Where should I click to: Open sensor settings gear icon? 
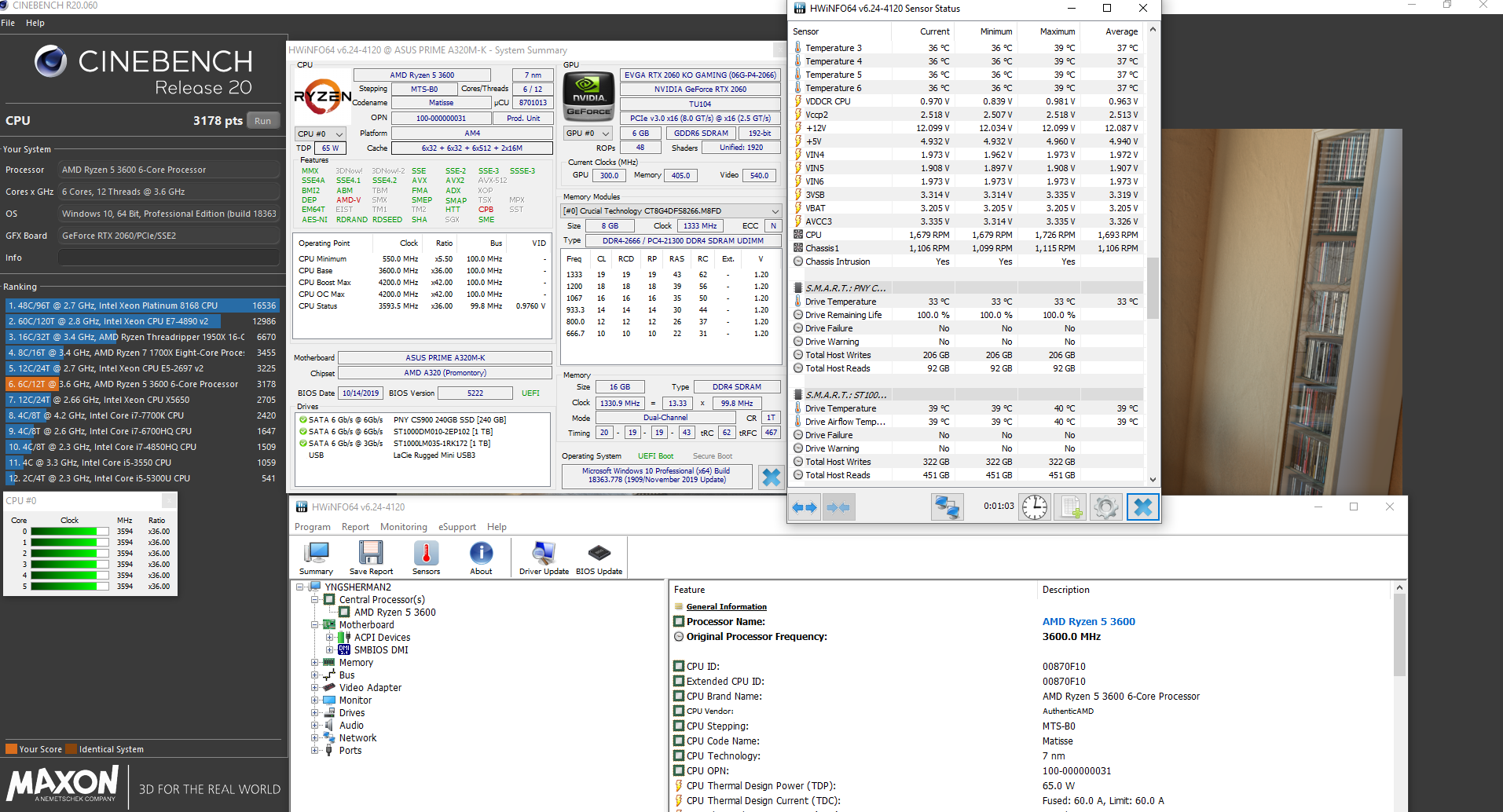[1105, 507]
